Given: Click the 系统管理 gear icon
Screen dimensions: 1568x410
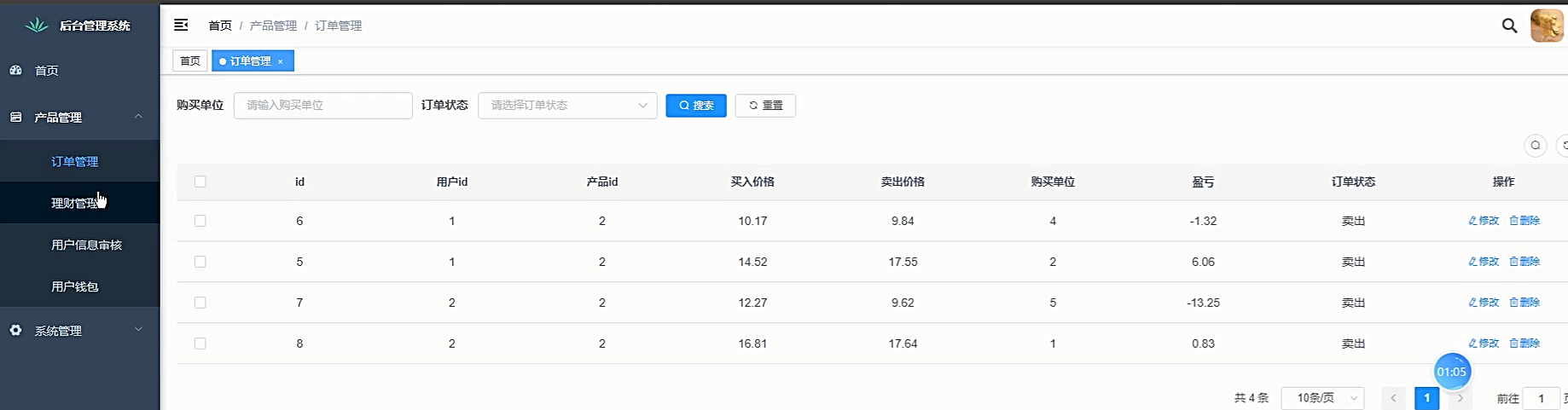Looking at the screenshot, I should pyautogui.click(x=16, y=331).
